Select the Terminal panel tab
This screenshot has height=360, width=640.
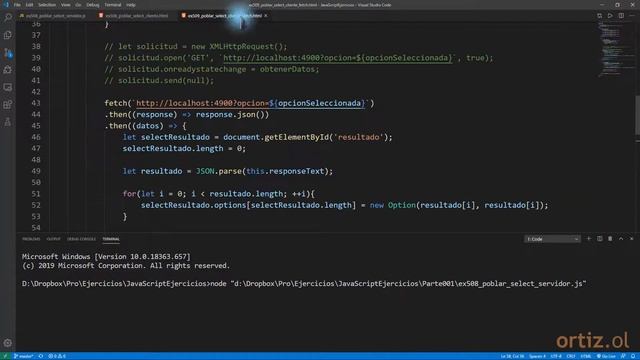(111, 239)
